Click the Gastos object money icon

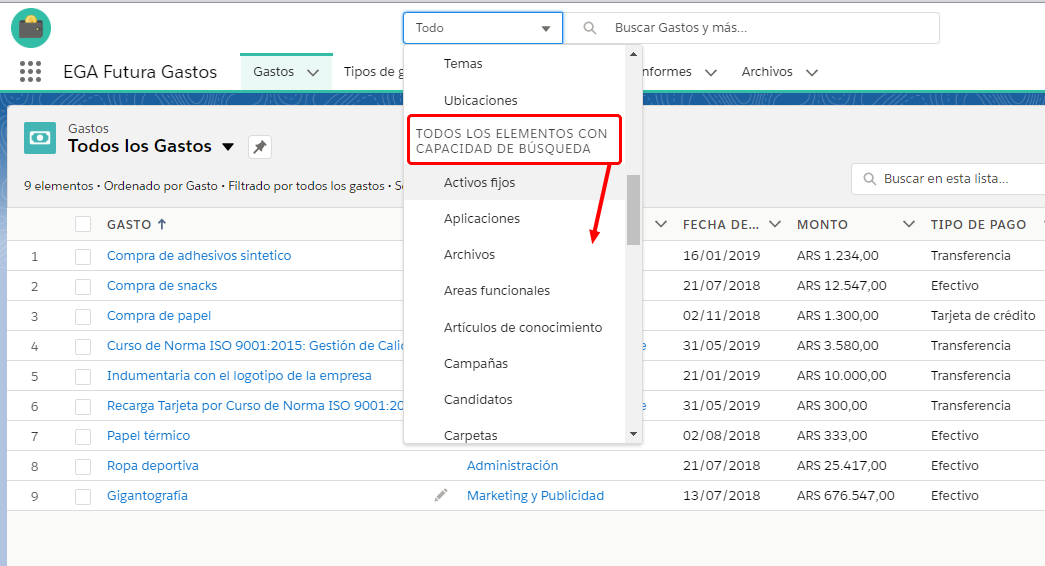coord(40,138)
